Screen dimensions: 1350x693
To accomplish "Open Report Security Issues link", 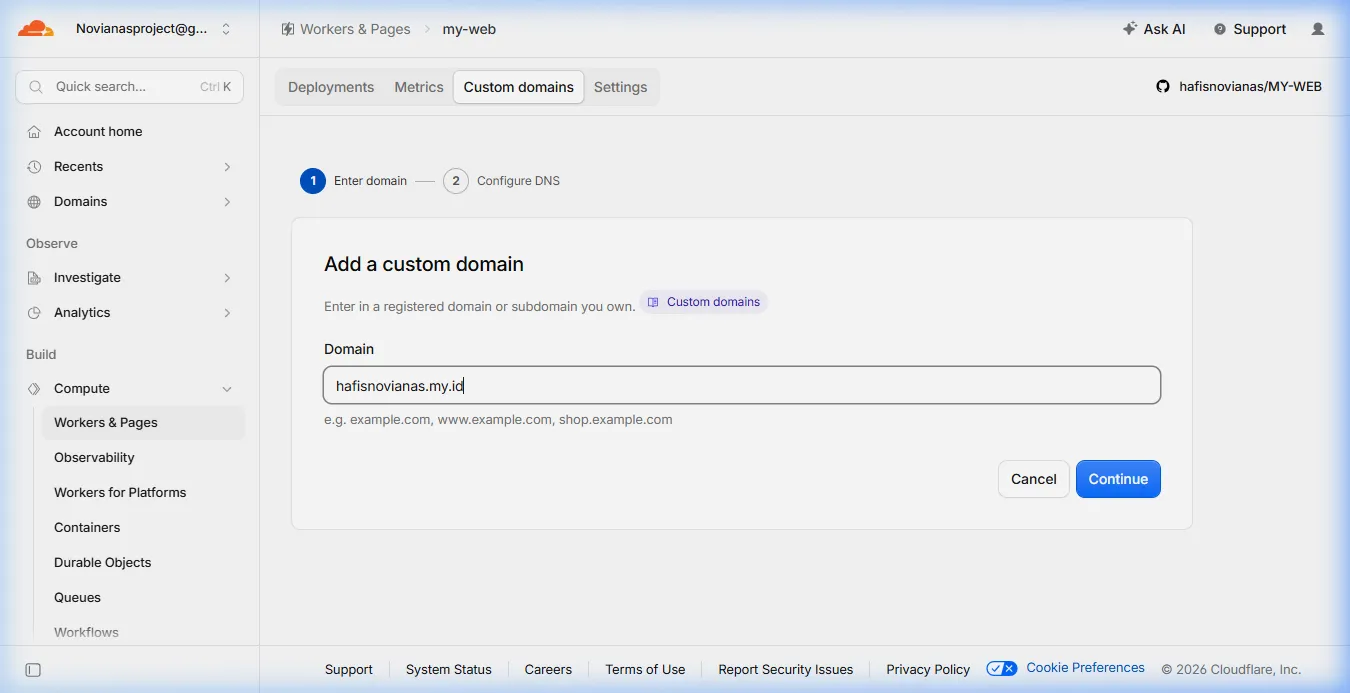I will 786,670.
